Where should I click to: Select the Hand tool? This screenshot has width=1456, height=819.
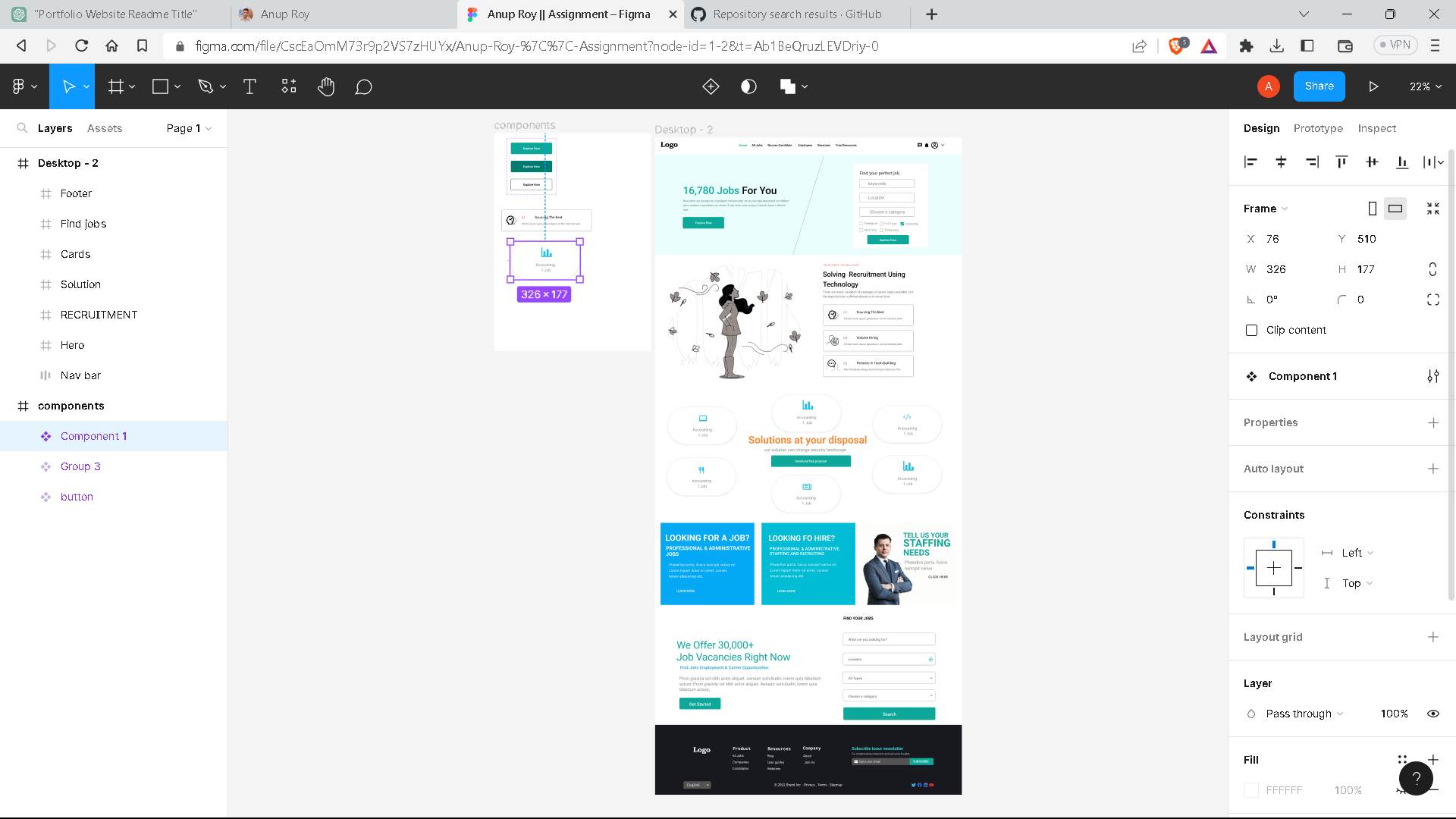pyautogui.click(x=326, y=86)
